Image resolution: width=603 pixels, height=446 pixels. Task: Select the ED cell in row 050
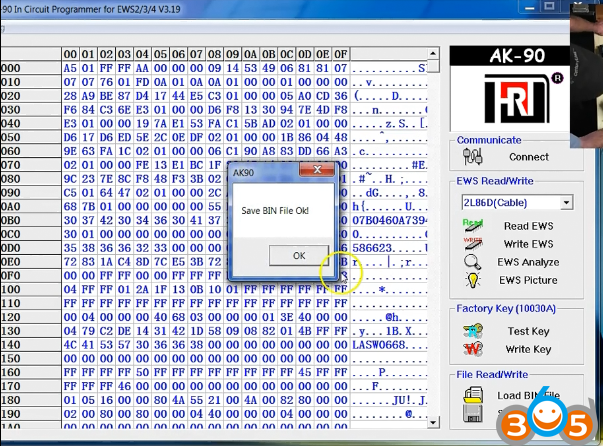pyautogui.click(x=124, y=137)
